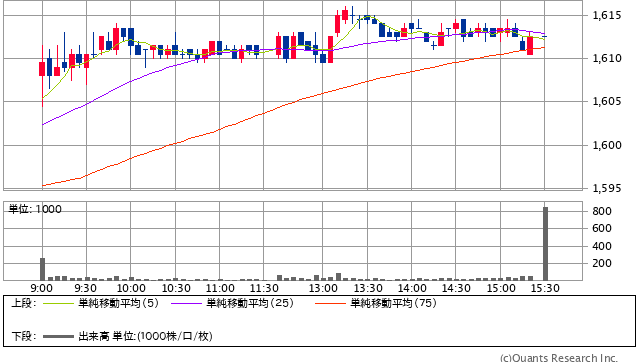Click the 15:00 time axis label

pos(501,288)
